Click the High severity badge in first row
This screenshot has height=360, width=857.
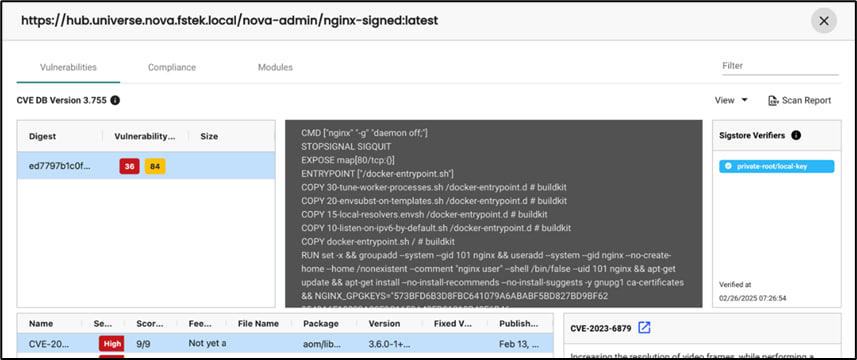111,344
